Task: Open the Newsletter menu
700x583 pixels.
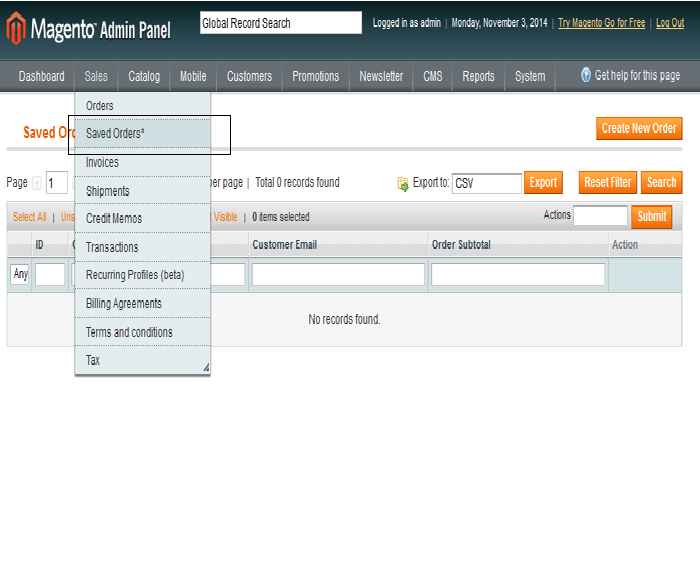Action: click(381, 76)
